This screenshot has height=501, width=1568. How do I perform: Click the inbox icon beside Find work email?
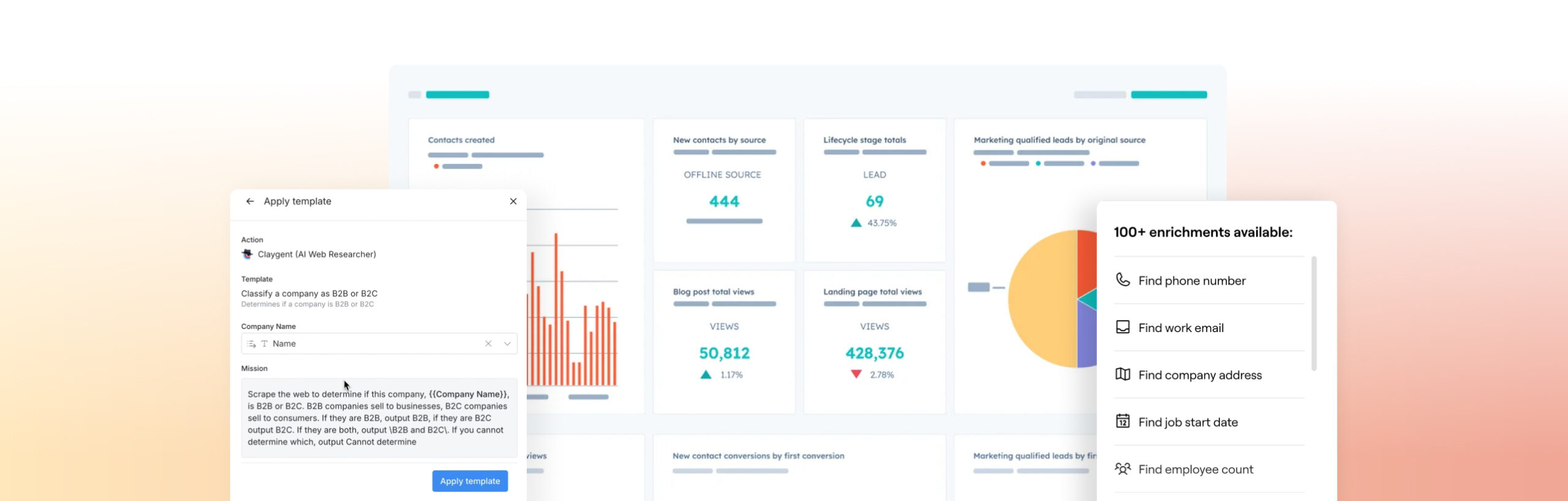(1123, 327)
